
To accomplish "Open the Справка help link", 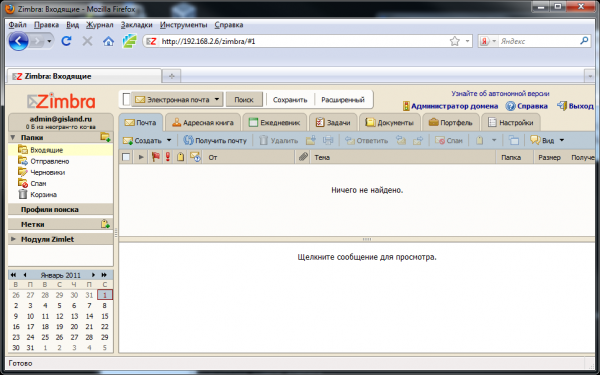I will [527, 106].
